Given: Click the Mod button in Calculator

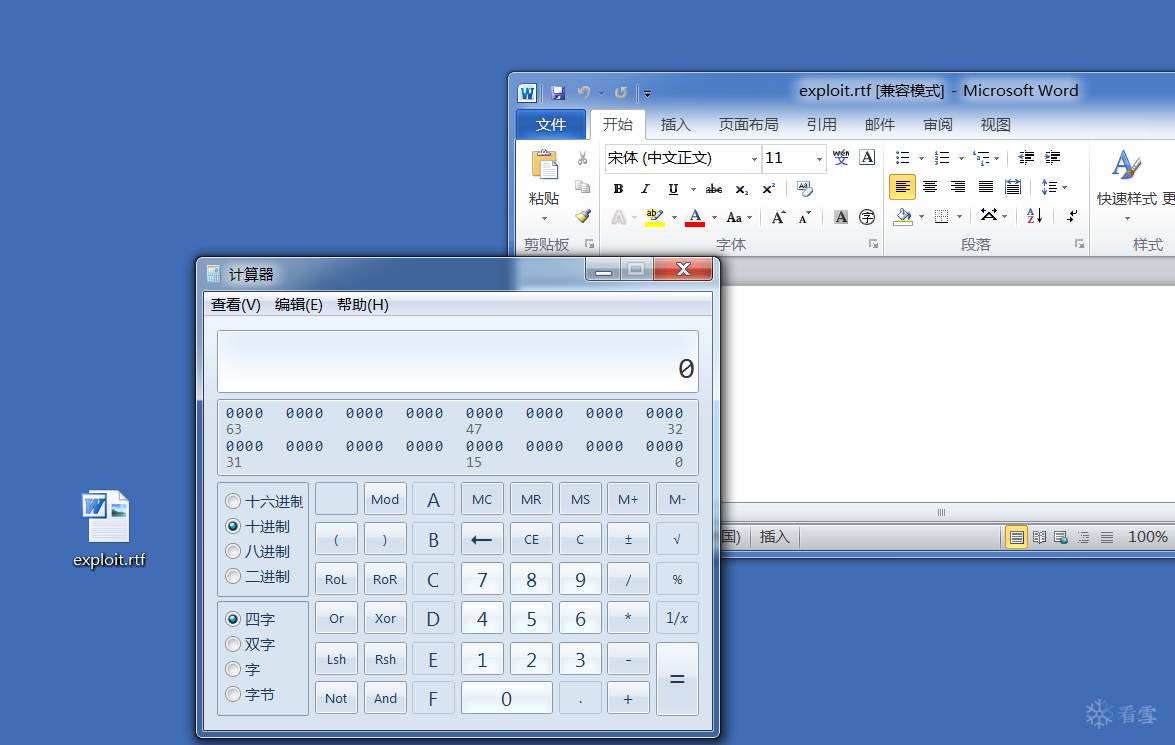Looking at the screenshot, I should pyautogui.click(x=385, y=499).
